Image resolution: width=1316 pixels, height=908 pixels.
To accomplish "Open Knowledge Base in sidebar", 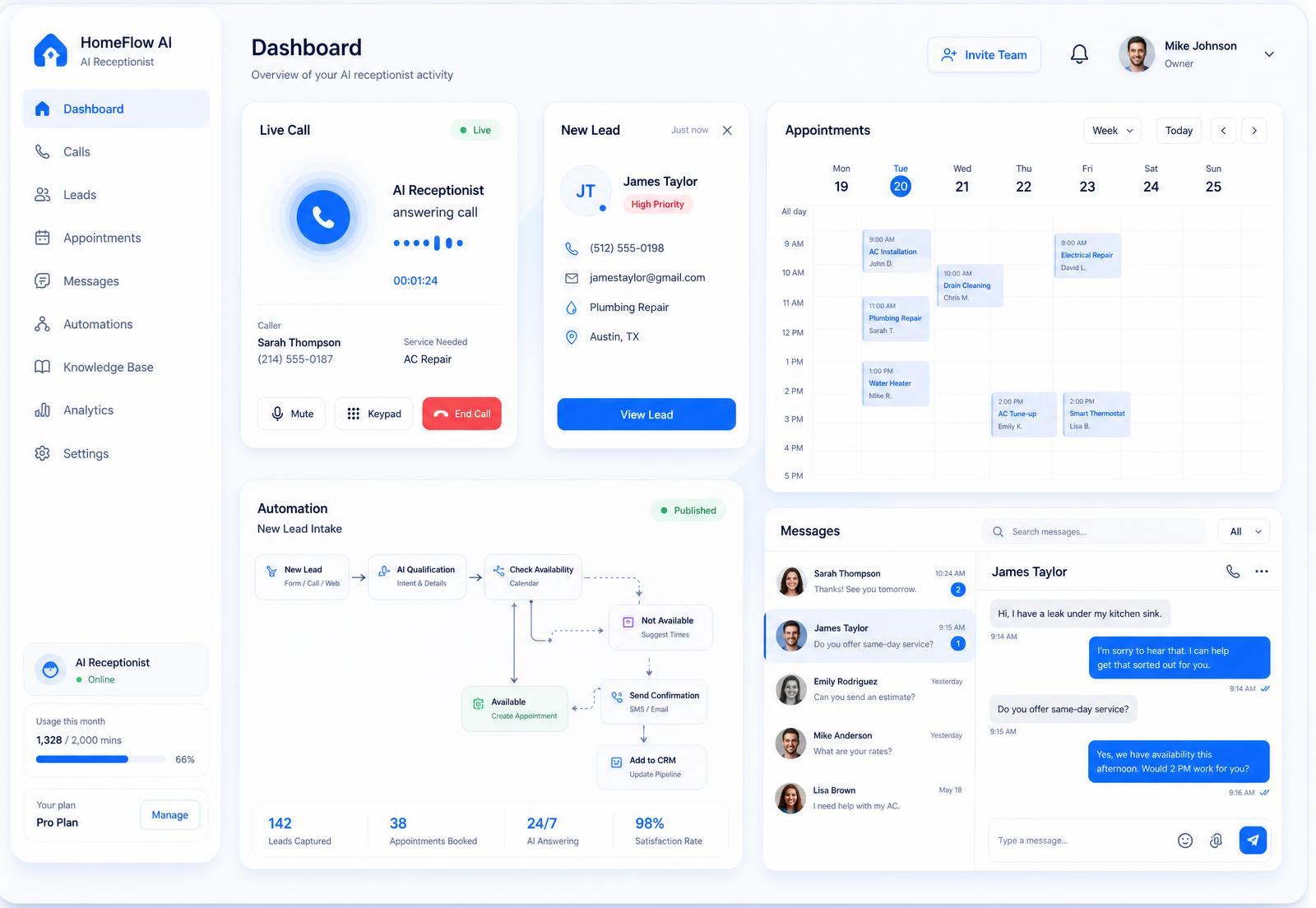I will (116, 367).
